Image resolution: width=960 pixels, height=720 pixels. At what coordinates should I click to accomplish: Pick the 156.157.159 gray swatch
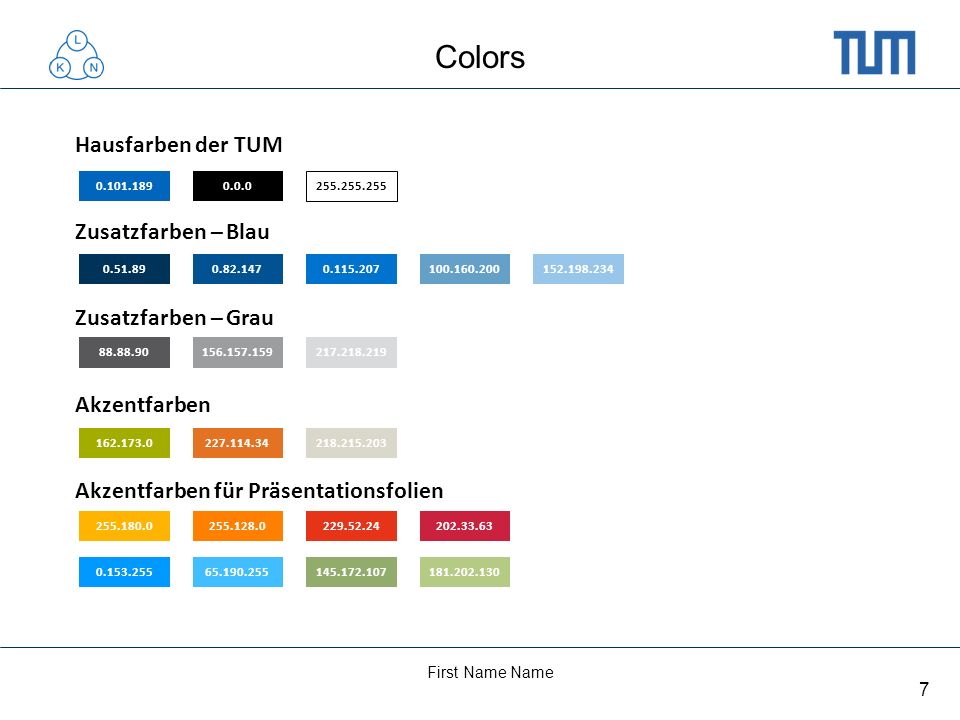[x=238, y=352]
